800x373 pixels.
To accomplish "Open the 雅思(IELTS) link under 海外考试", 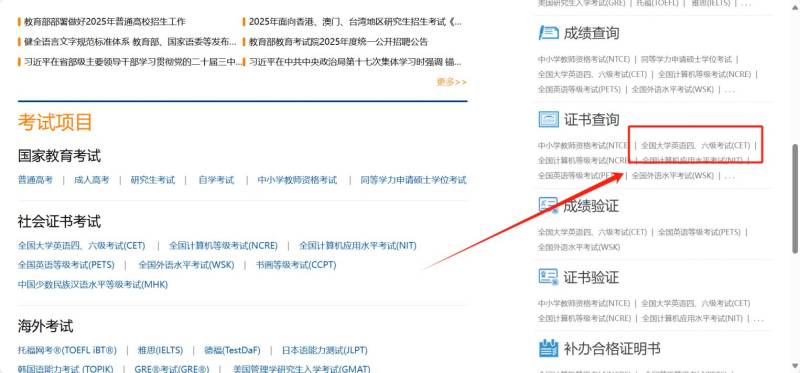I will click(x=160, y=351).
